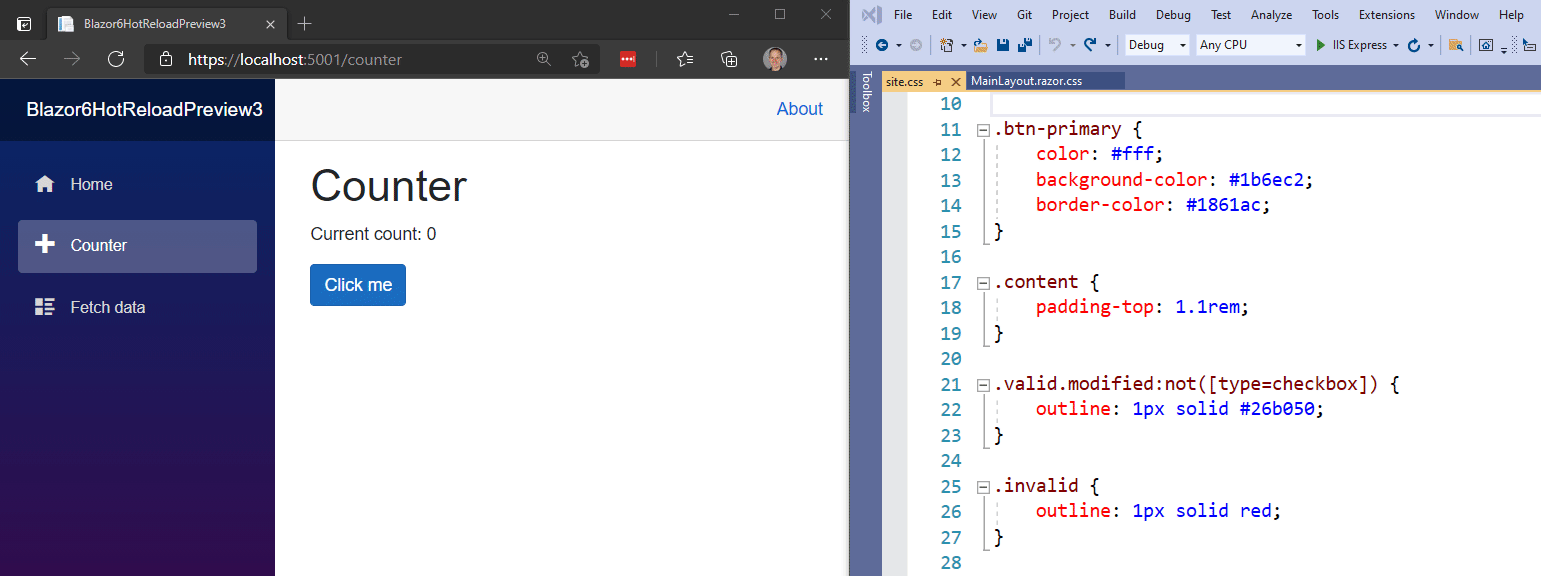Open the Edge tab actions menu icon
1541x576 pixels.
click(24, 23)
